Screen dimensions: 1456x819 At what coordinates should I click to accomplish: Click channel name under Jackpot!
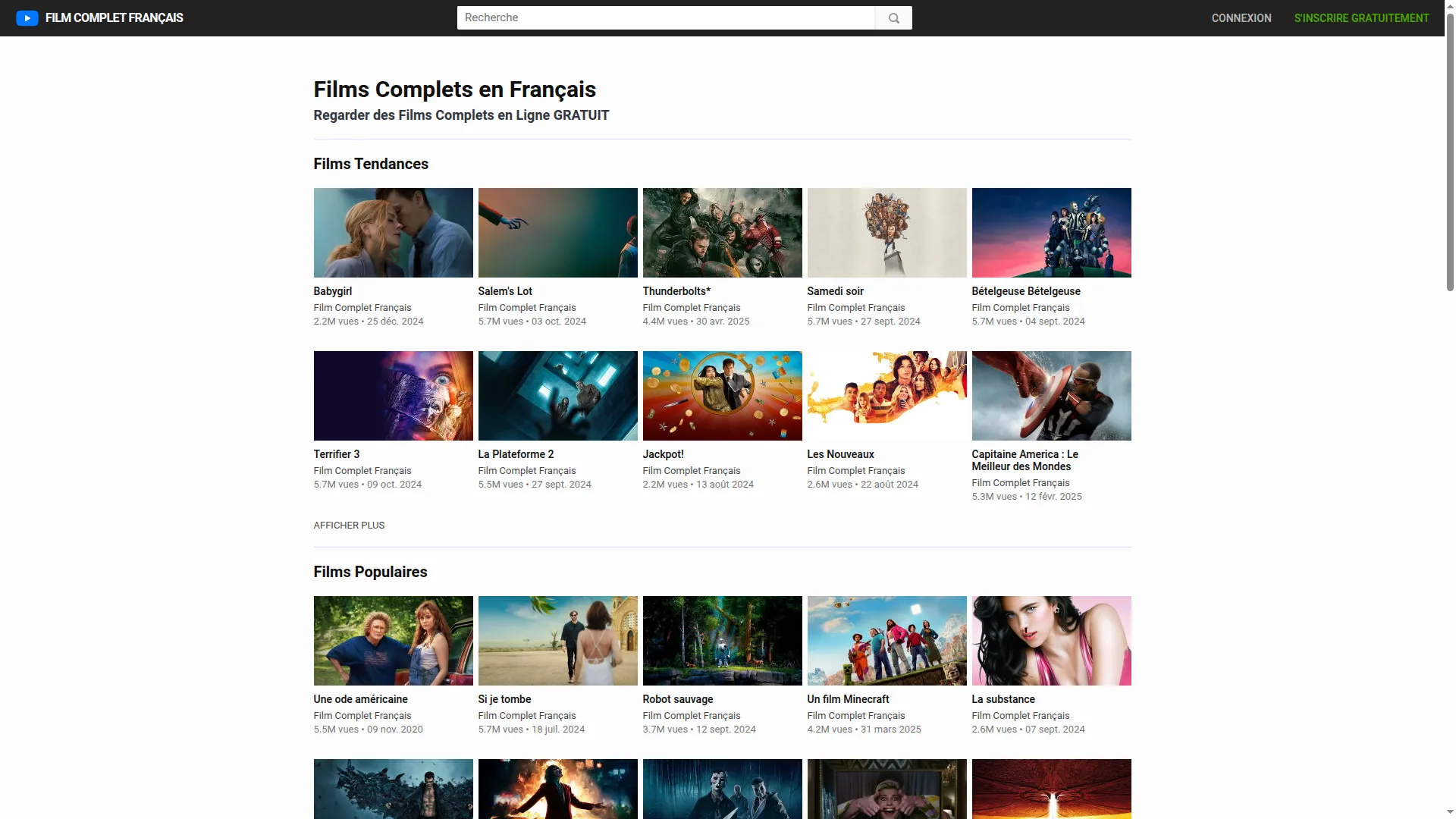(x=691, y=471)
